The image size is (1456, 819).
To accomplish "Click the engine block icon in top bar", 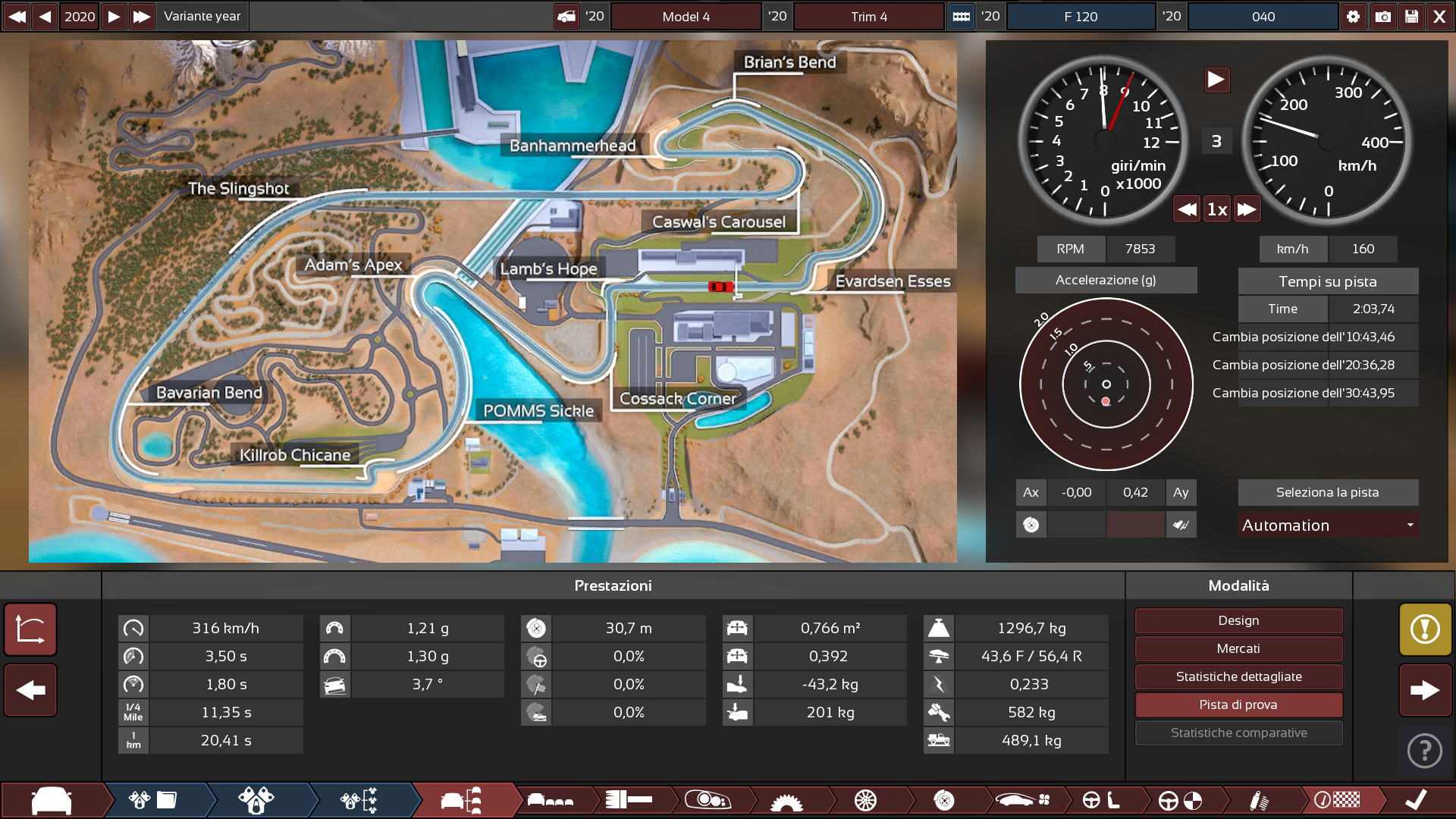I will pos(961,16).
